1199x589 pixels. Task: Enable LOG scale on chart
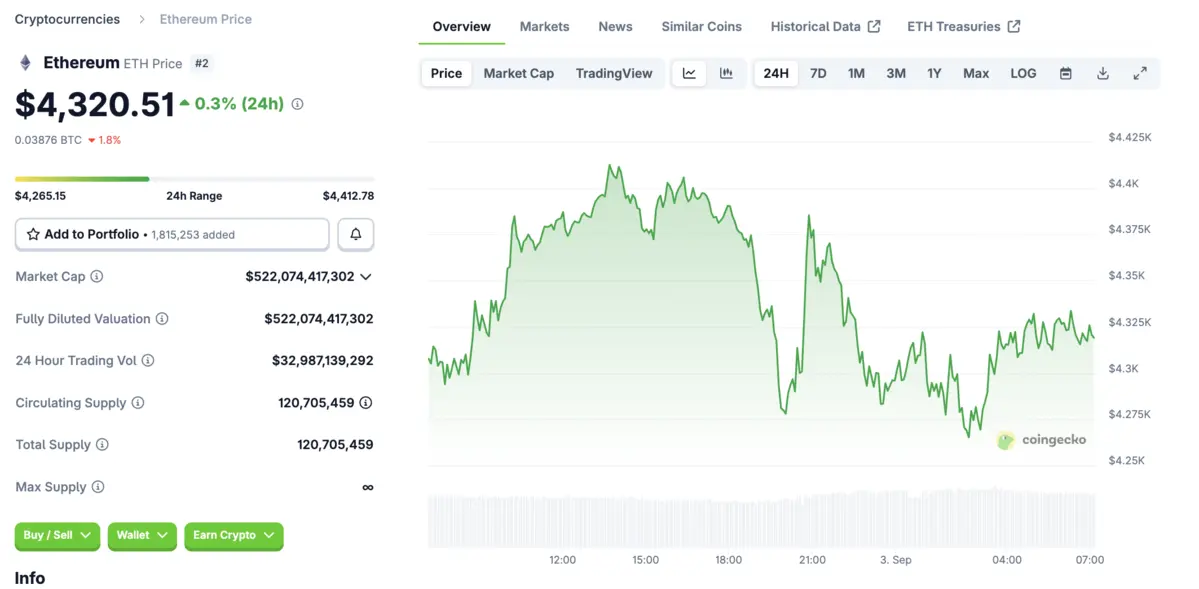pos(1023,73)
